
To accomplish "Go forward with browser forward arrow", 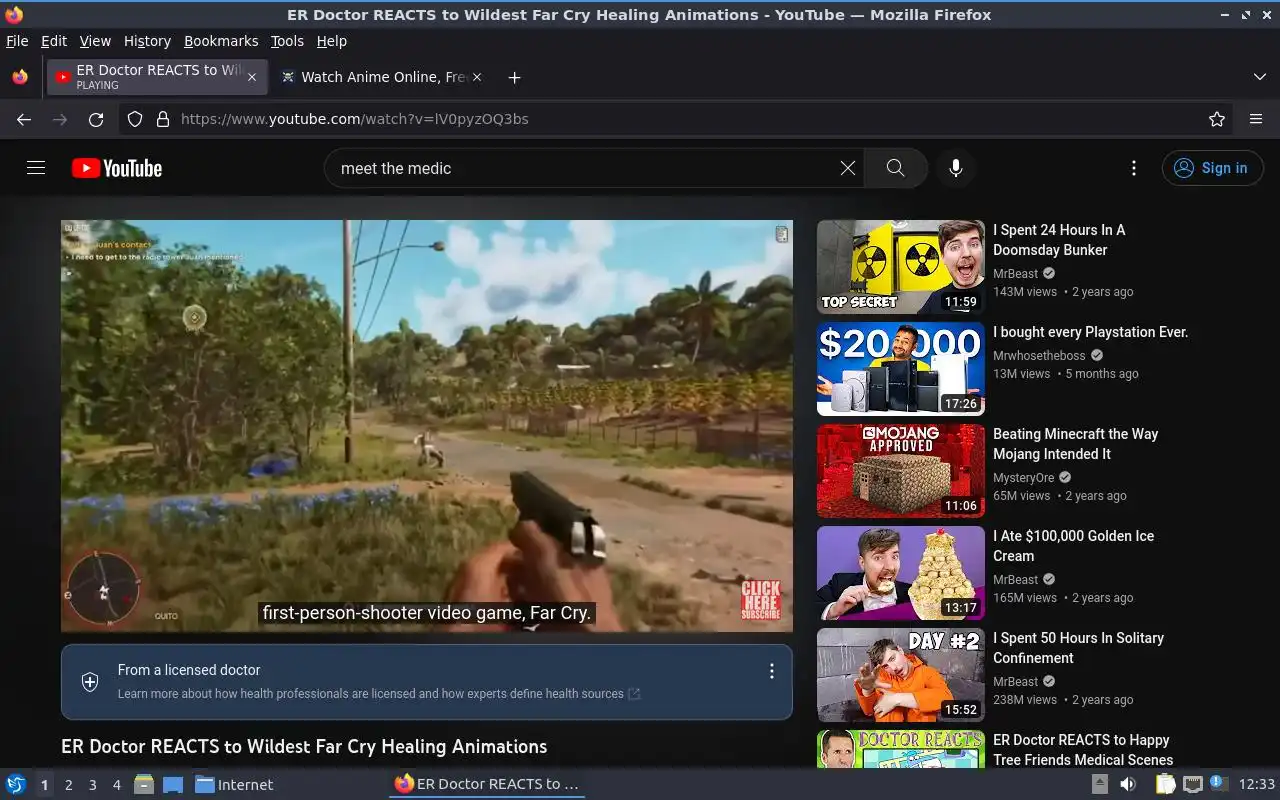I will coord(60,119).
